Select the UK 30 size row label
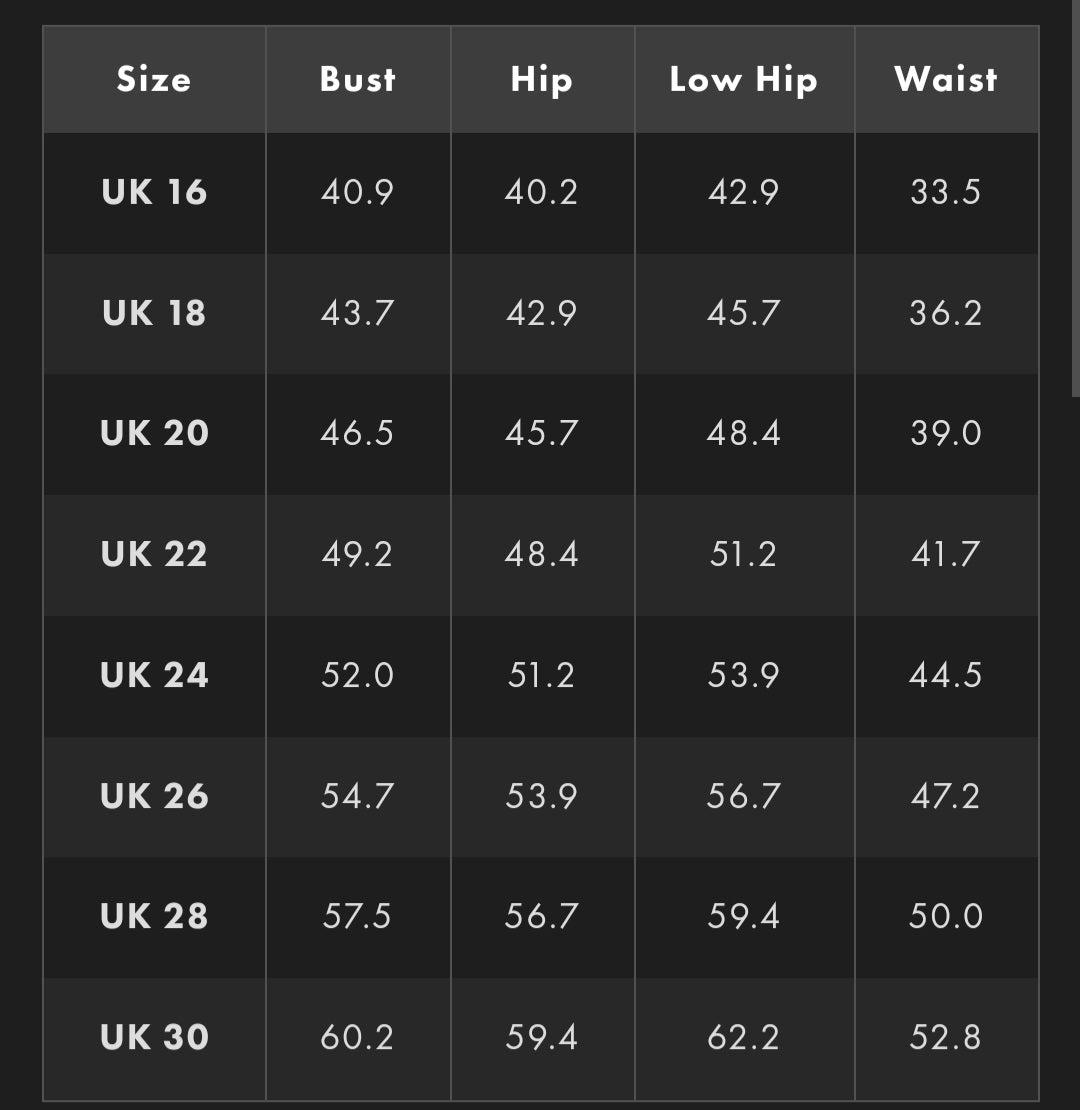The height and width of the screenshot is (1110, 1080). tap(154, 1037)
